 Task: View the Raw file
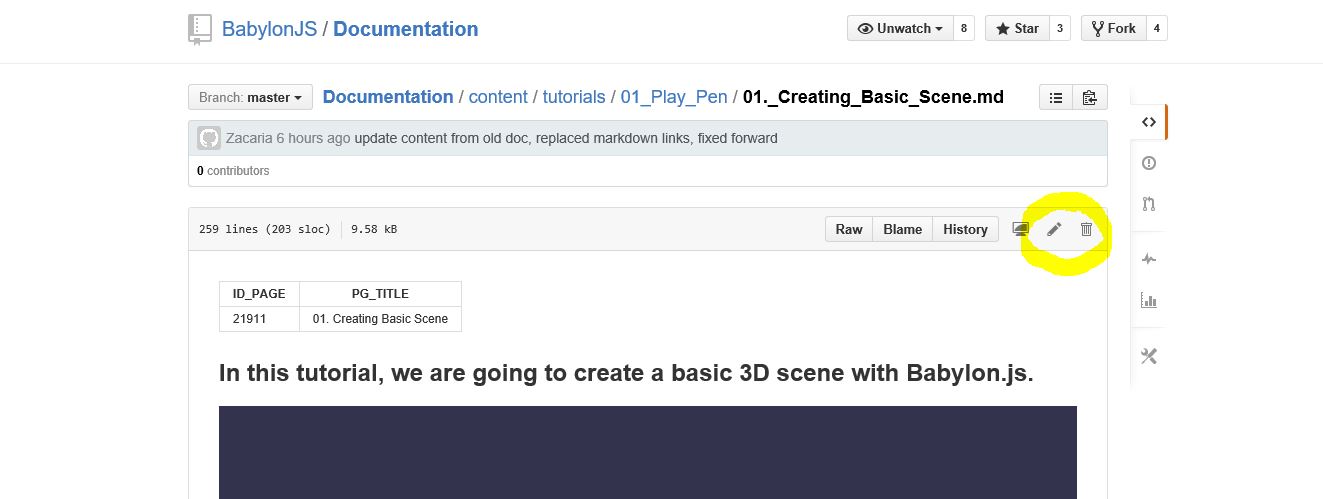click(849, 229)
